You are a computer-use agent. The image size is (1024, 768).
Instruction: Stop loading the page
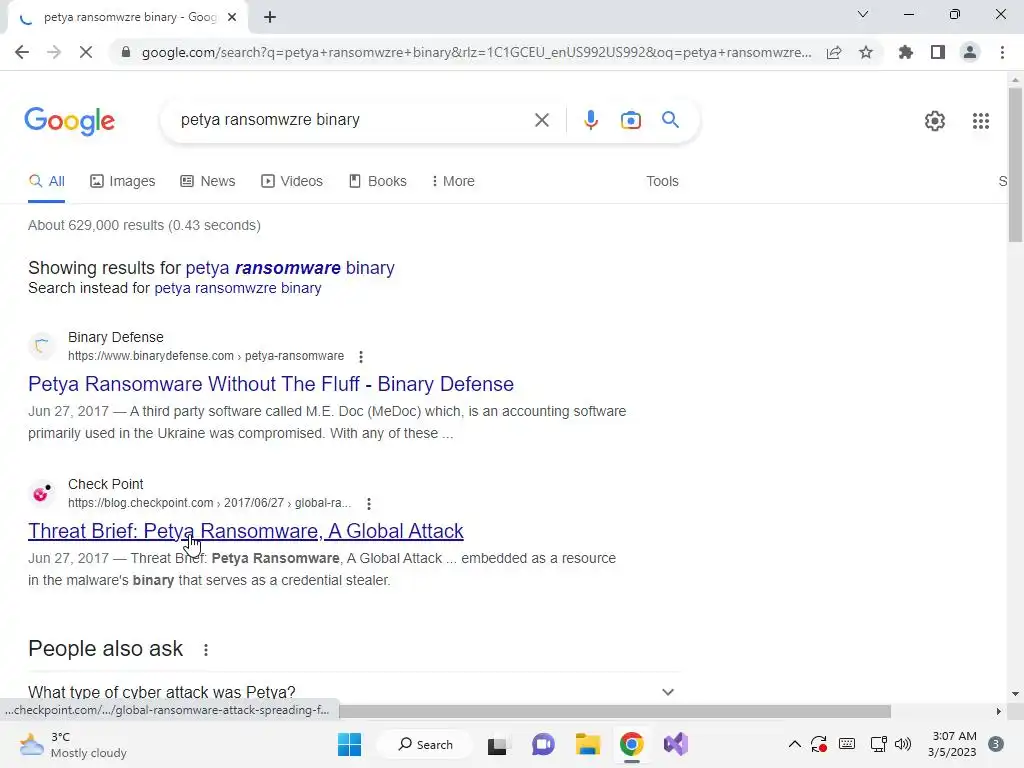86,52
